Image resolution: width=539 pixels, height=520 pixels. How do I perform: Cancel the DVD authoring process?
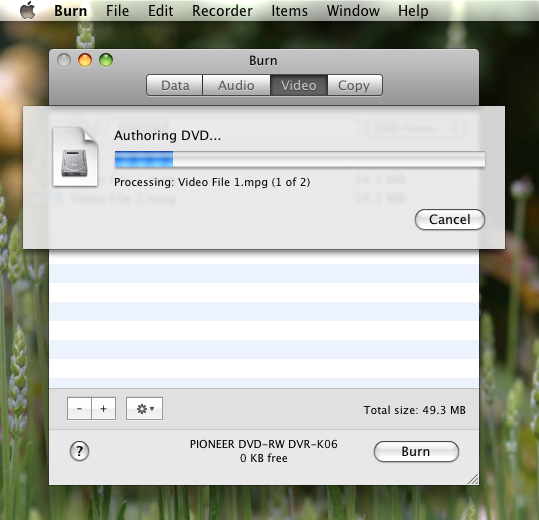coord(450,219)
